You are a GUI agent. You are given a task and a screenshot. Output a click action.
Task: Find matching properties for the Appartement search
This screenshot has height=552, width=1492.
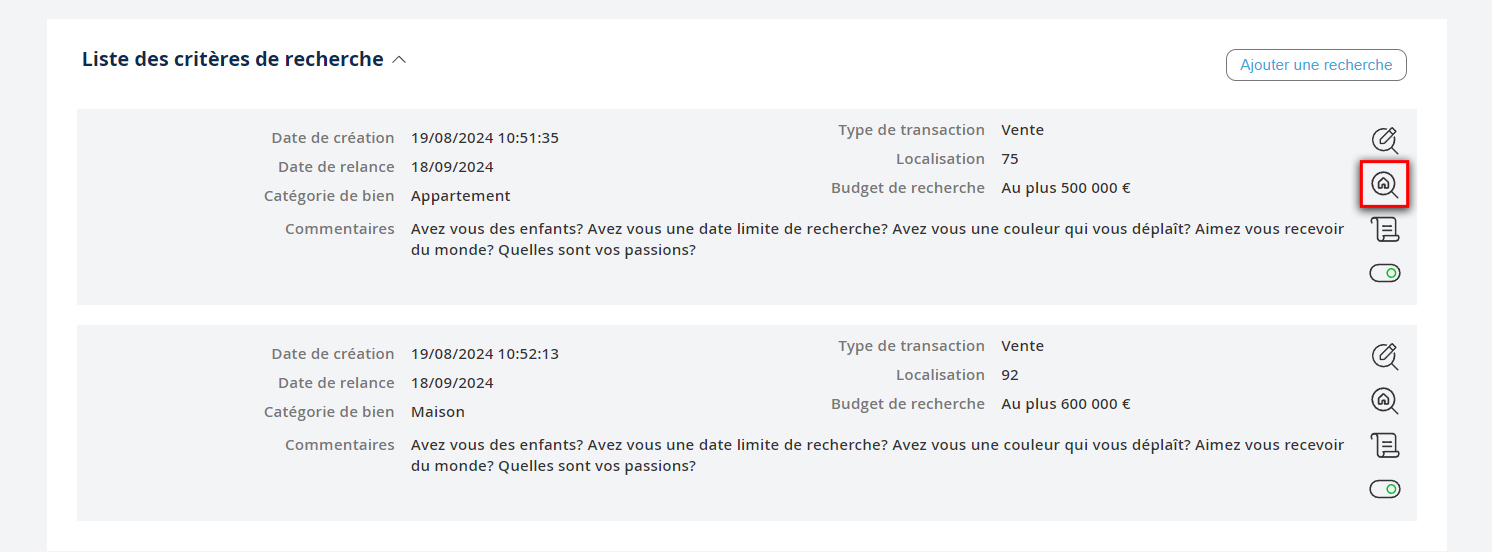coord(1384,185)
